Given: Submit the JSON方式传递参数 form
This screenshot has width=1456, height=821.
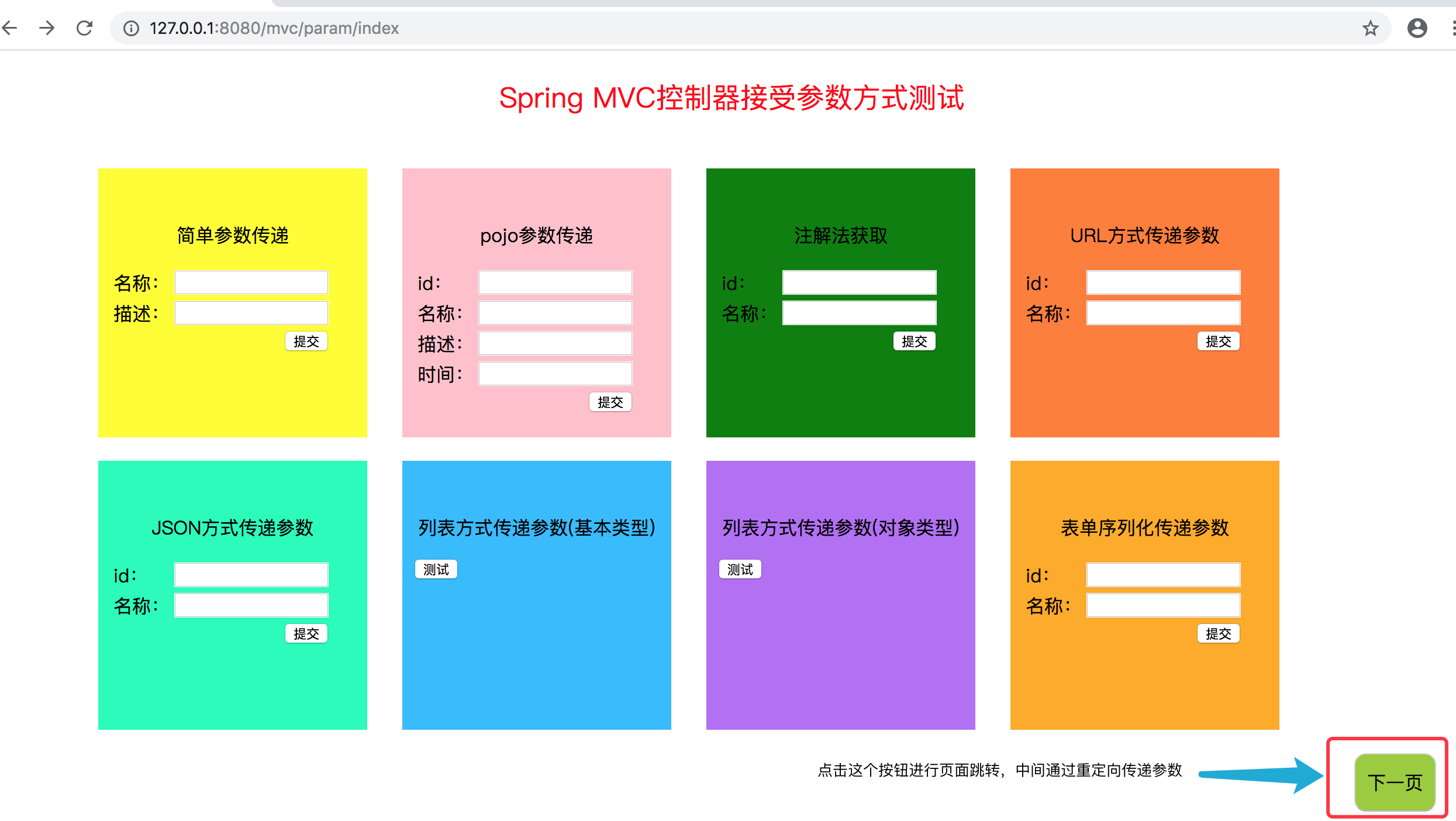Looking at the screenshot, I should click(306, 633).
